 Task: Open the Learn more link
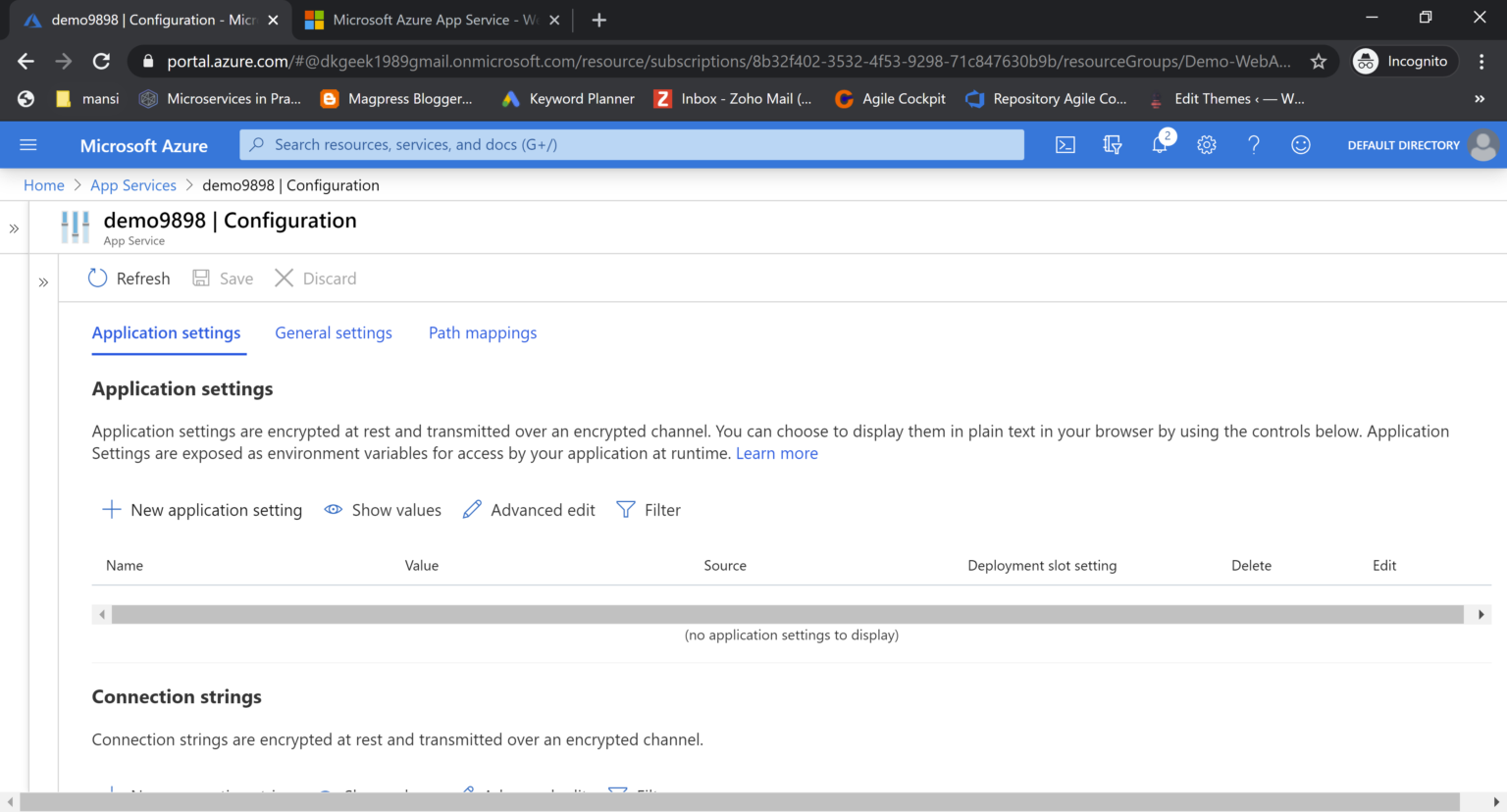[776, 453]
